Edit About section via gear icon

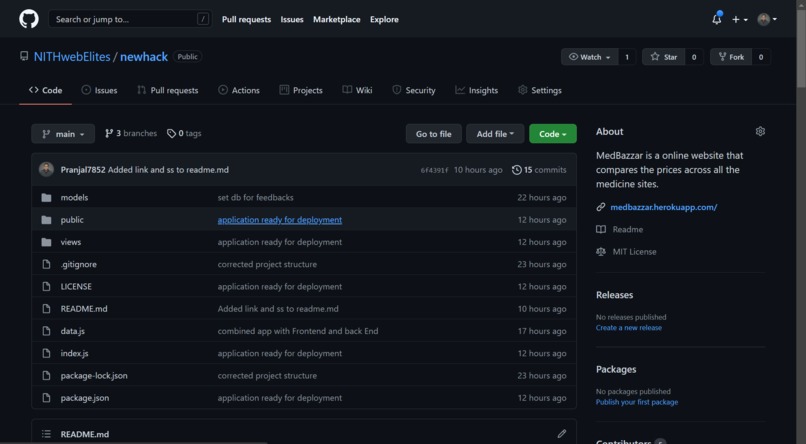pos(760,132)
